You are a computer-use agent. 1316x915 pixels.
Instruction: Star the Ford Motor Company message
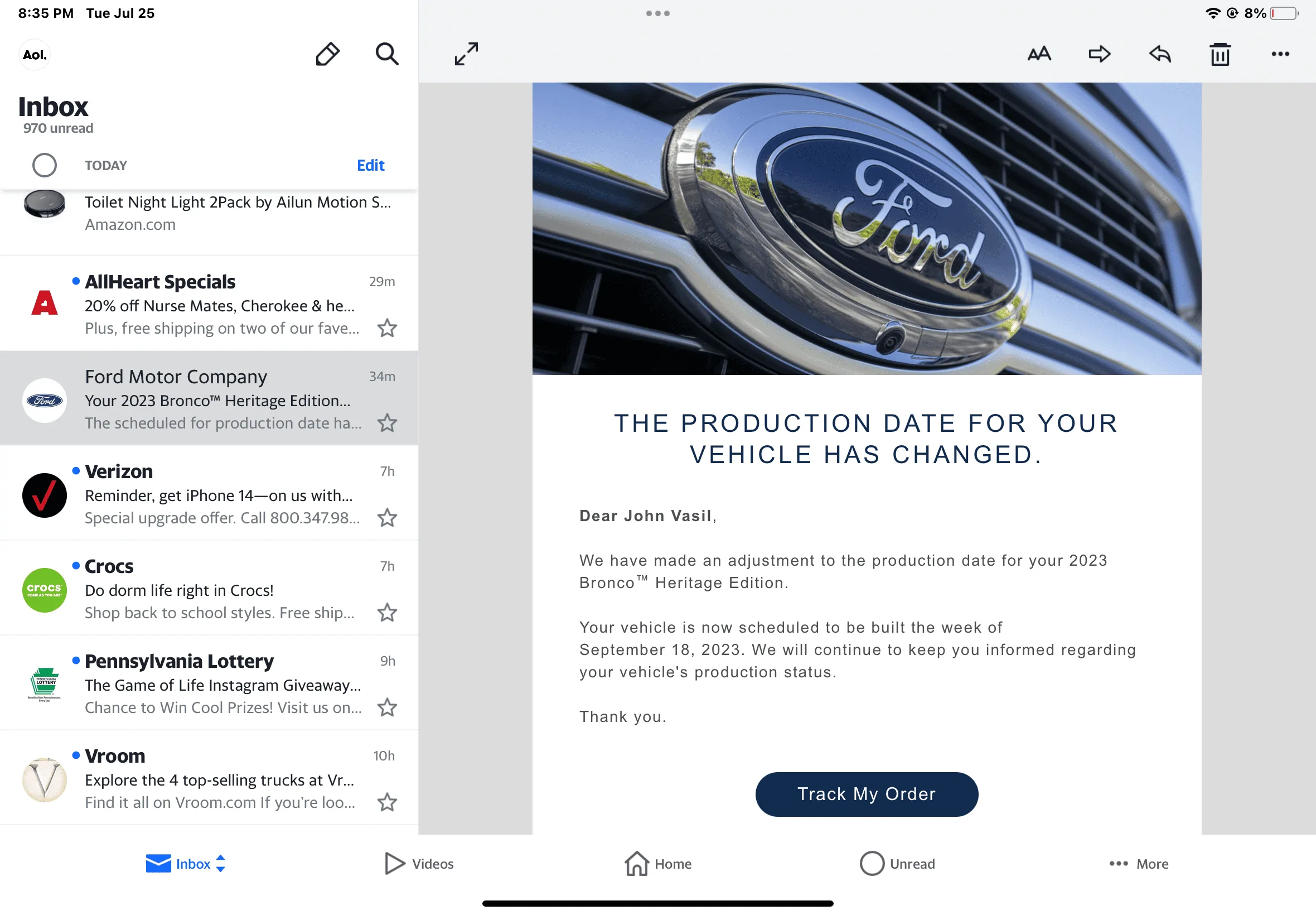(388, 423)
